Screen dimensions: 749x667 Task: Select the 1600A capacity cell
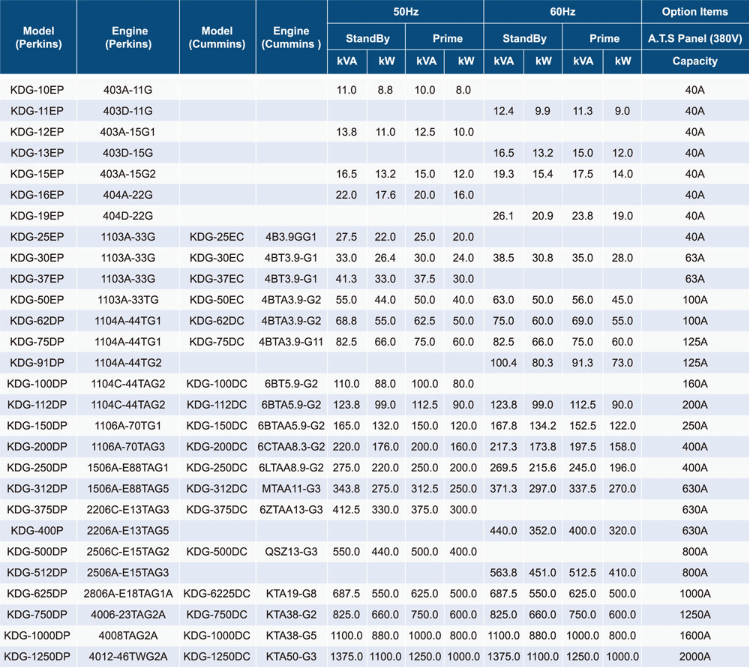pyautogui.click(x=695, y=636)
